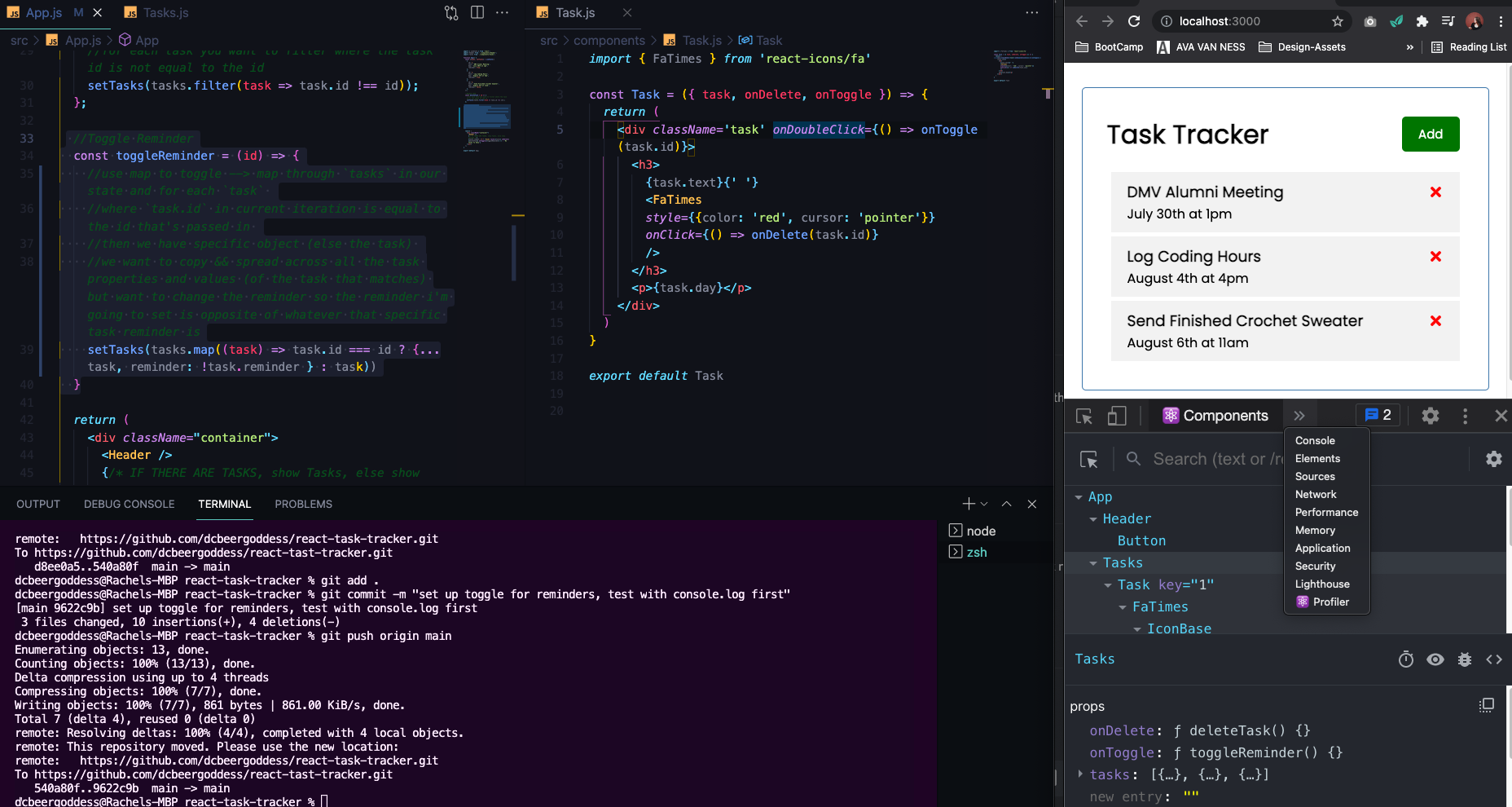This screenshot has width=1512, height=807.
Task: Activate the DevTools inspect element picker
Action: click(1084, 416)
